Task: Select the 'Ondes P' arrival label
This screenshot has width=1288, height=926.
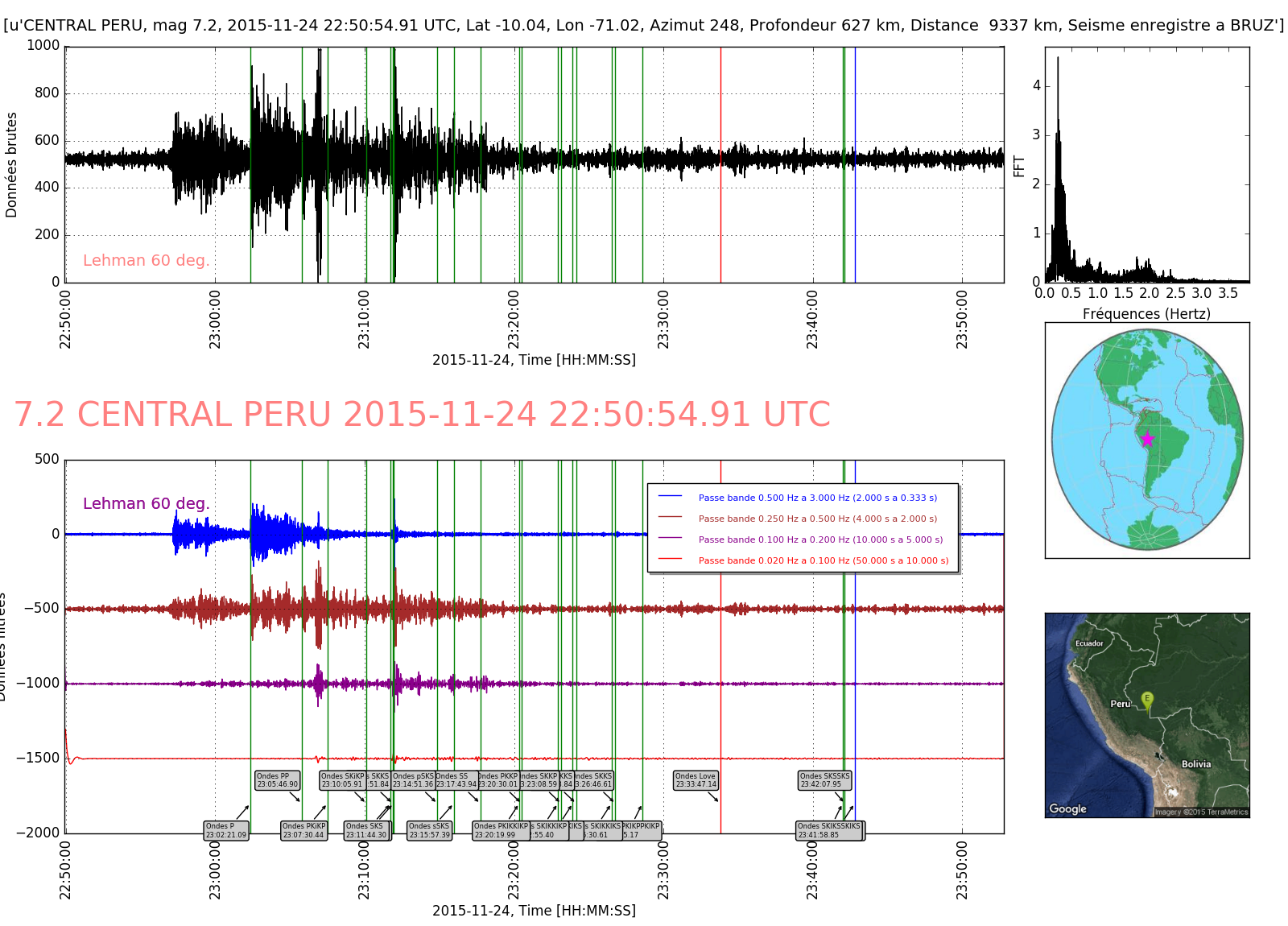Action: [x=225, y=830]
